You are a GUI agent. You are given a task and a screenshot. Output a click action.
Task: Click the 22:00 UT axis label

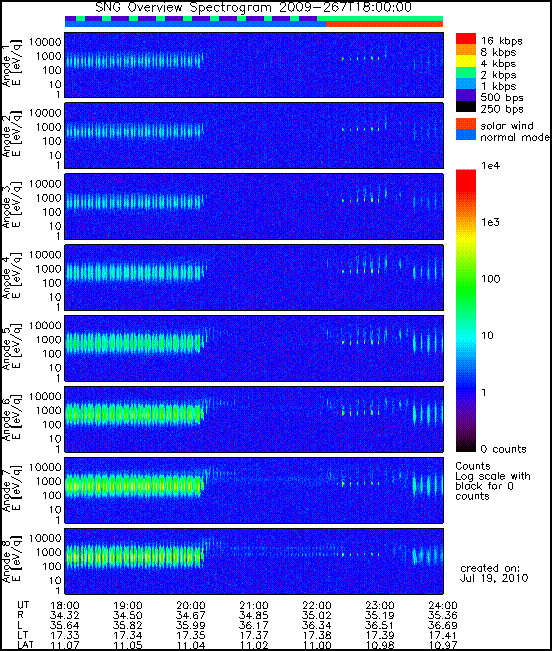click(317, 606)
